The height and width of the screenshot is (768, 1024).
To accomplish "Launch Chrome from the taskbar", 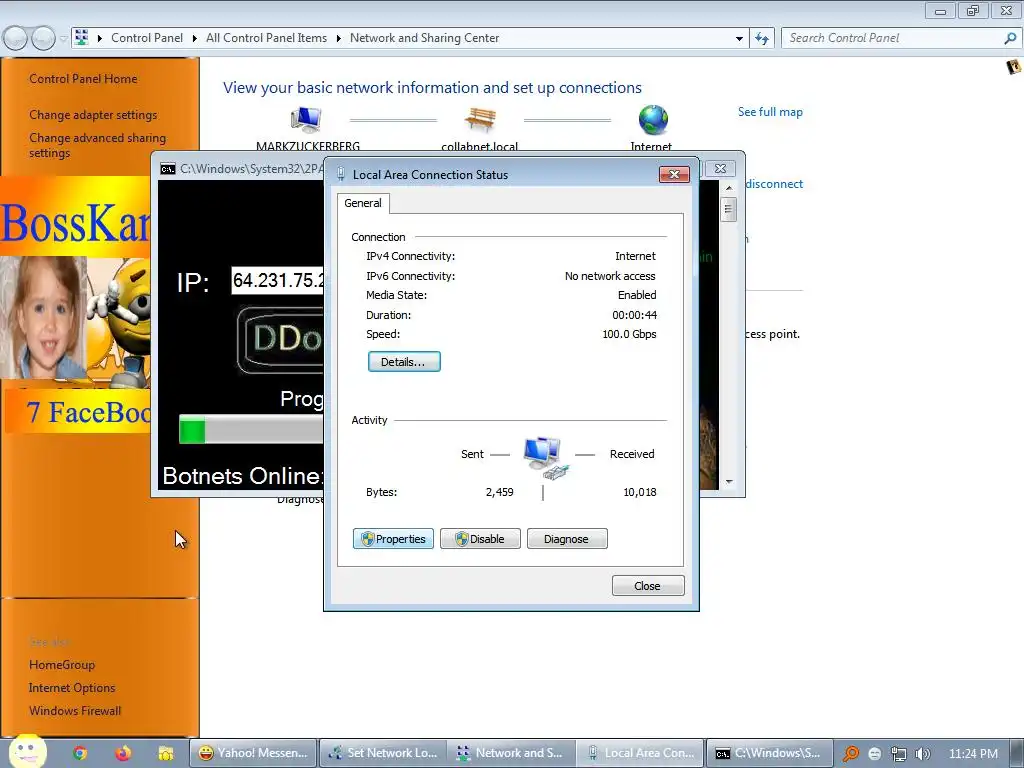I will pos(80,753).
